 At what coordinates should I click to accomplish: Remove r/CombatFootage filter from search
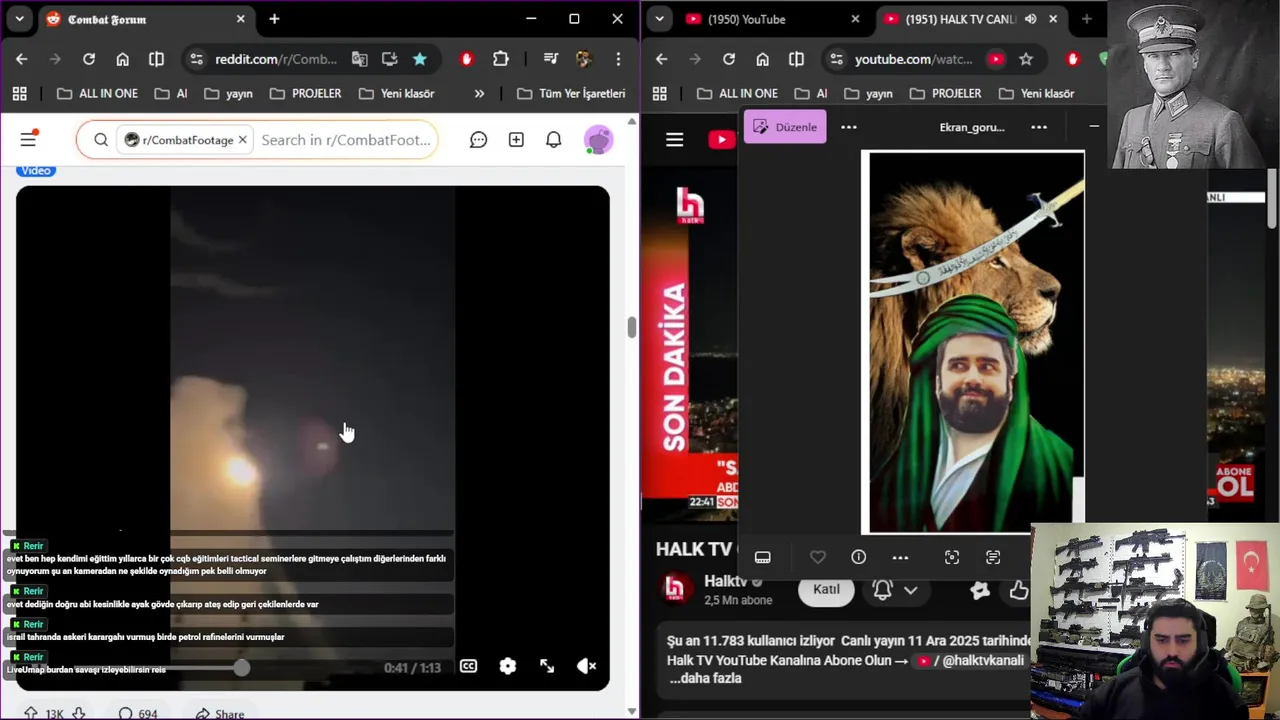(x=242, y=140)
